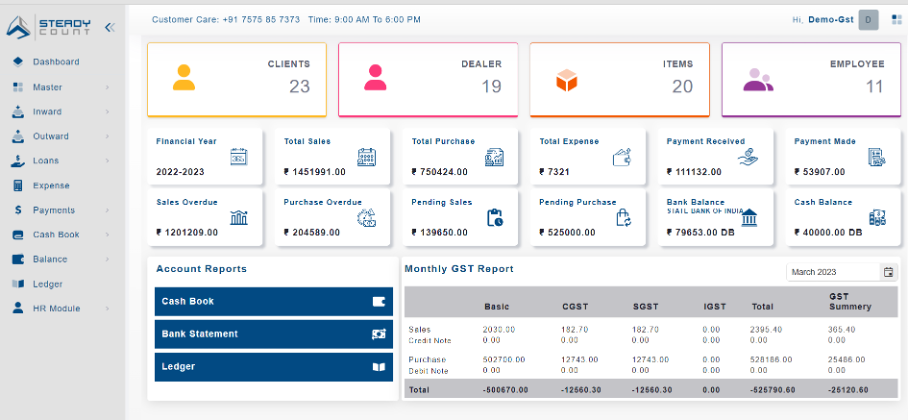
Task: Click the Financial Year calendar icon
Action: click(239, 157)
